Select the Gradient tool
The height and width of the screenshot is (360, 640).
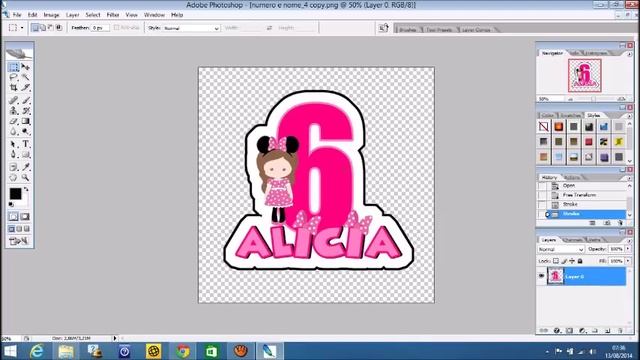point(26,121)
